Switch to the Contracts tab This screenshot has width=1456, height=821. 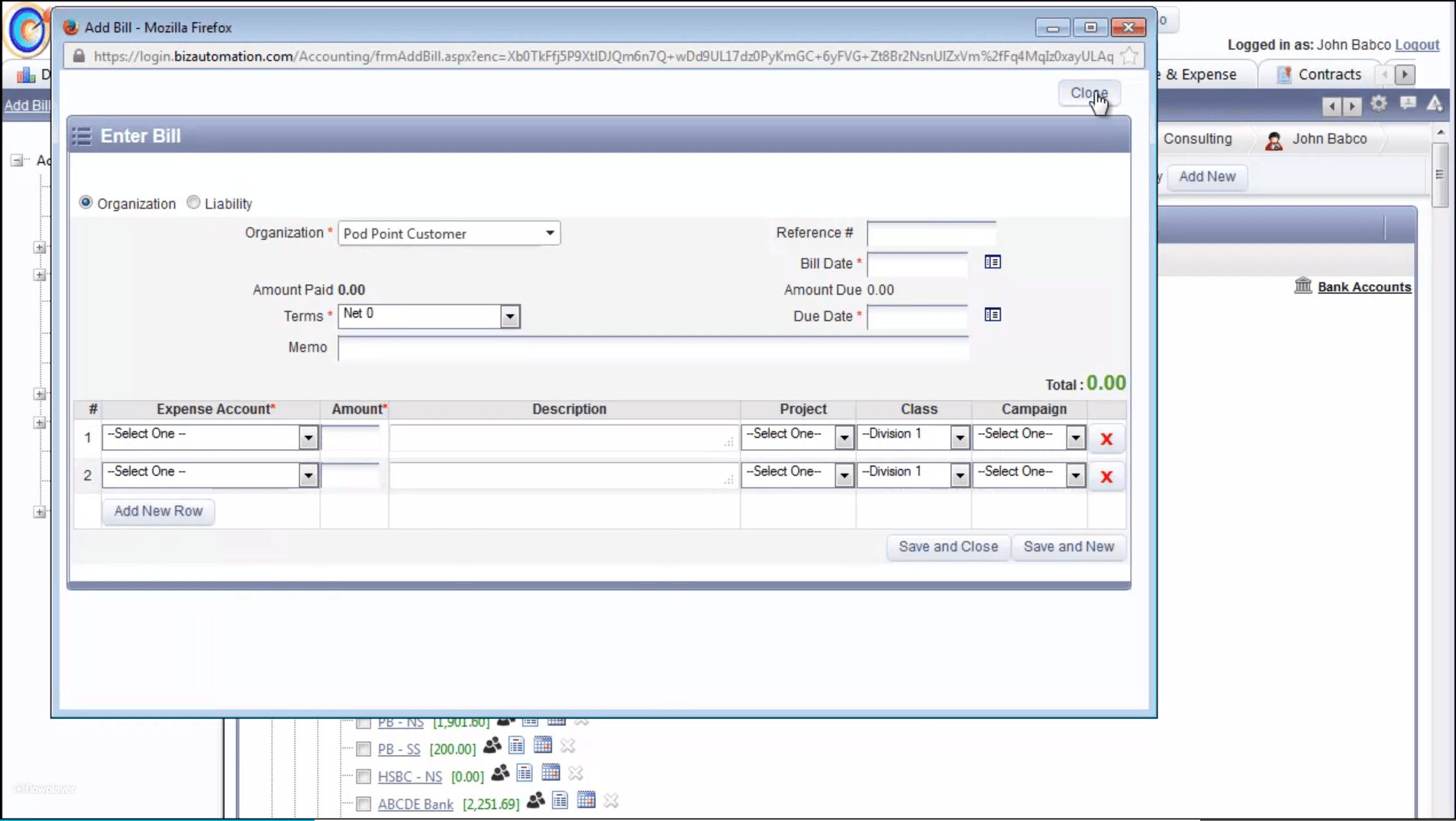1327,74
